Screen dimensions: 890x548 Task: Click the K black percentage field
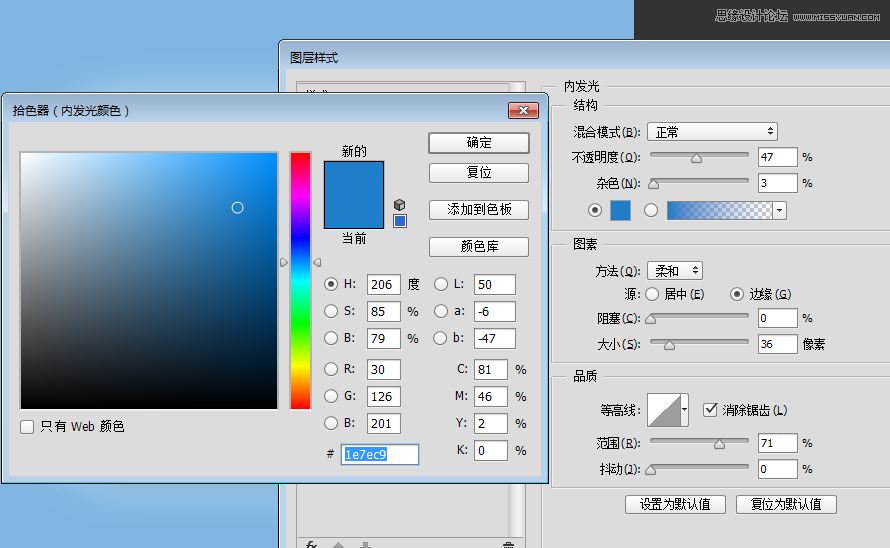(490, 450)
